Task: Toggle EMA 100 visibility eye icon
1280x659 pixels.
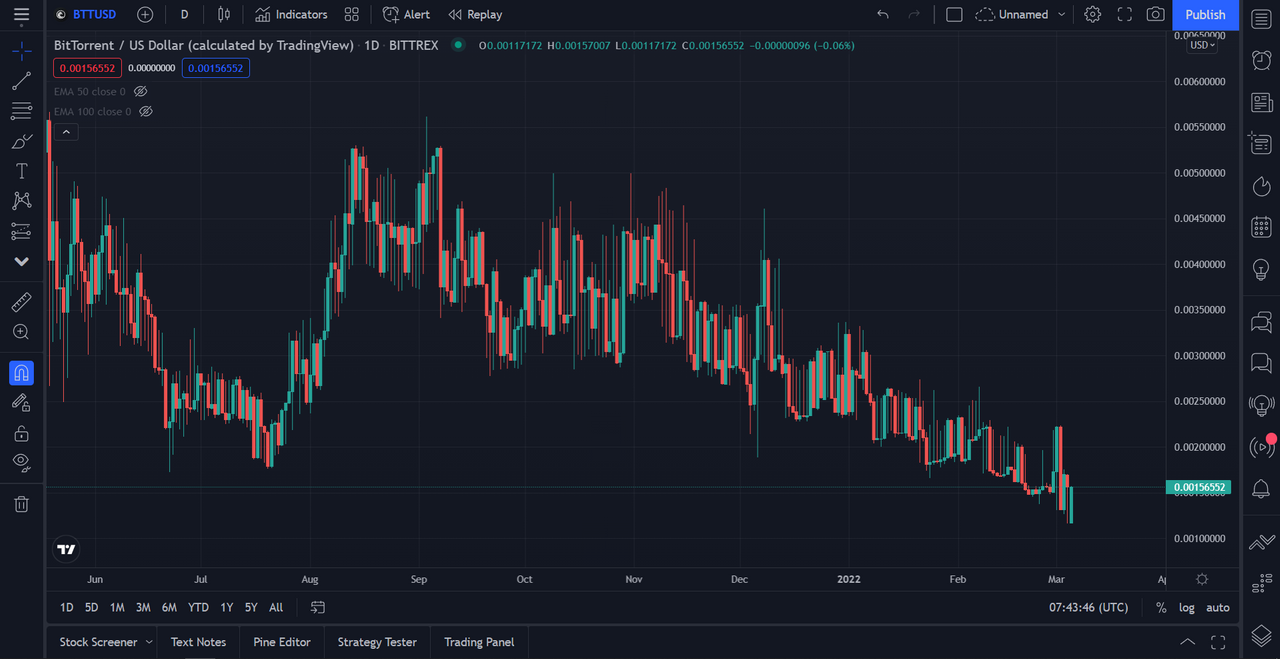Action: coord(146,111)
